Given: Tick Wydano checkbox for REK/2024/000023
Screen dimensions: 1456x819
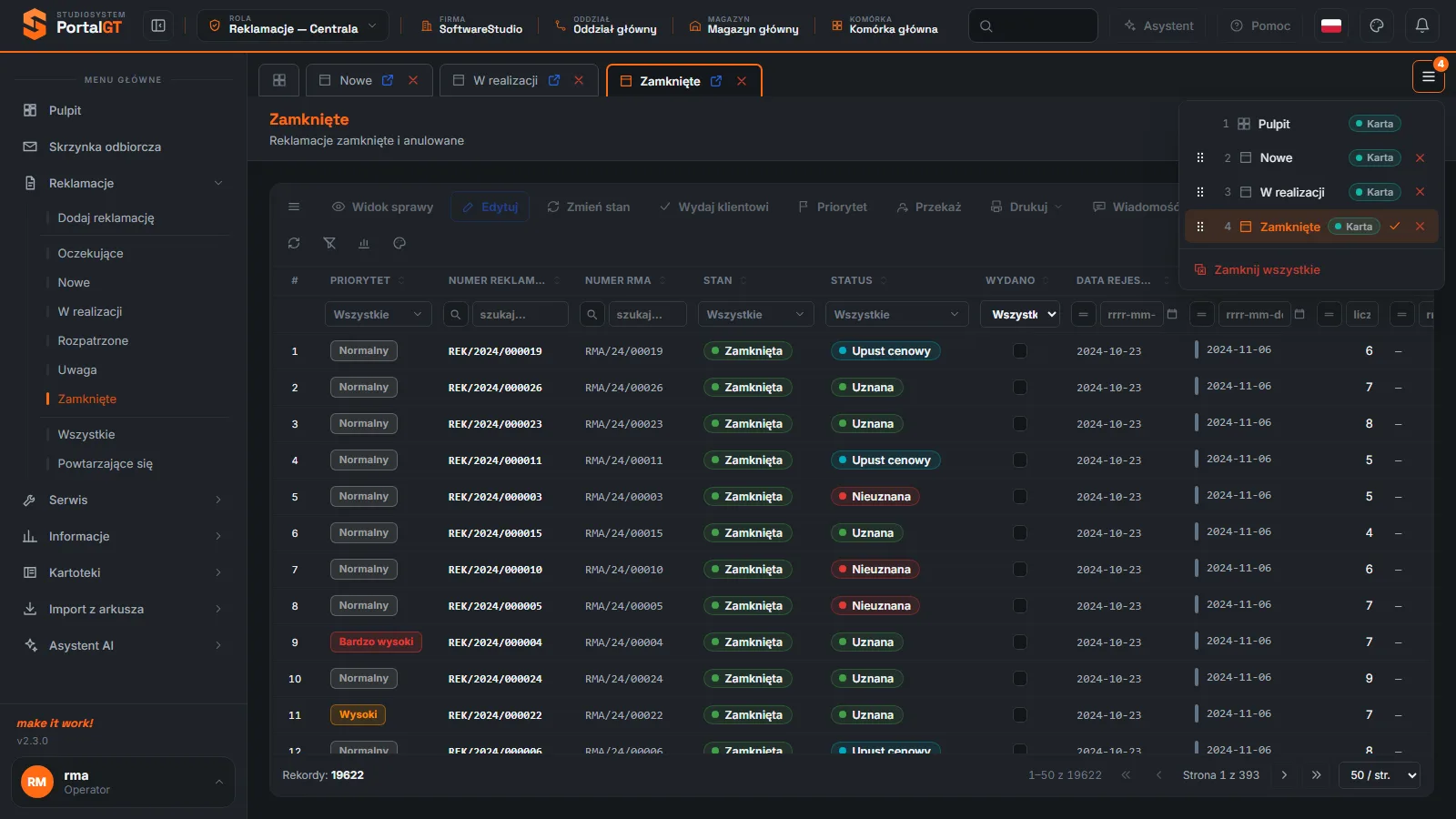Looking at the screenshot, I should click(x=1020, y=424).
